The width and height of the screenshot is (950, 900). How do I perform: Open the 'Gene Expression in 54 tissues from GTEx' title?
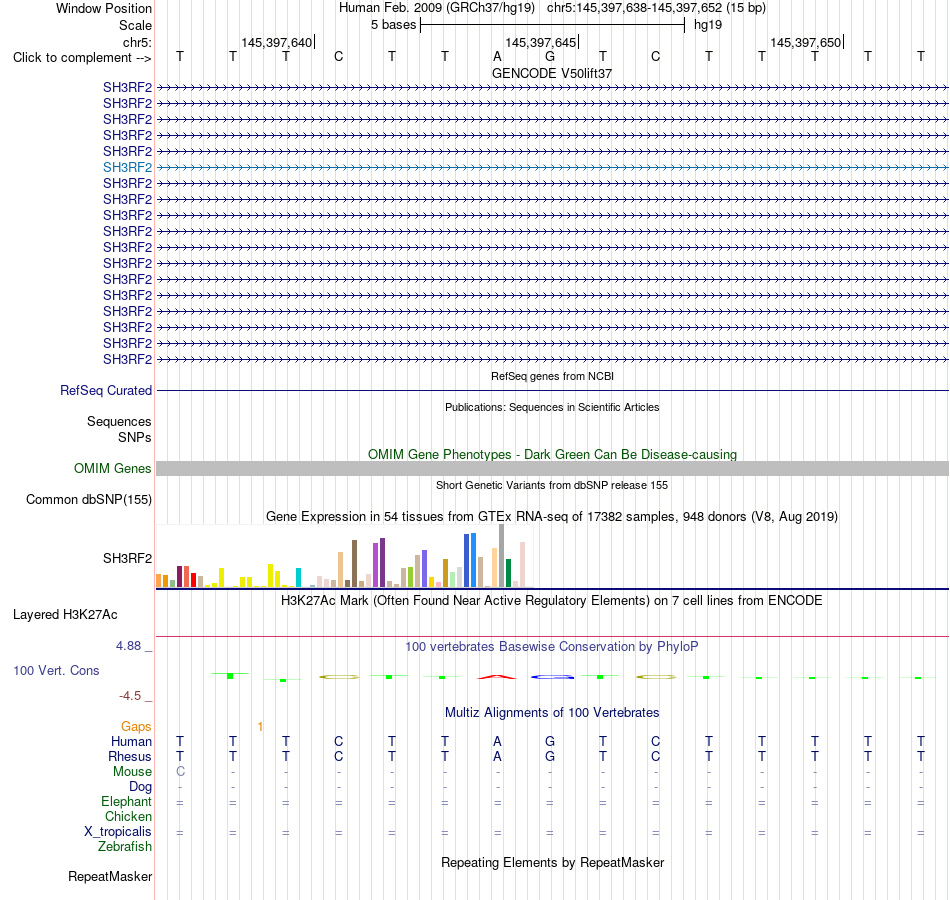pos(552,516)
